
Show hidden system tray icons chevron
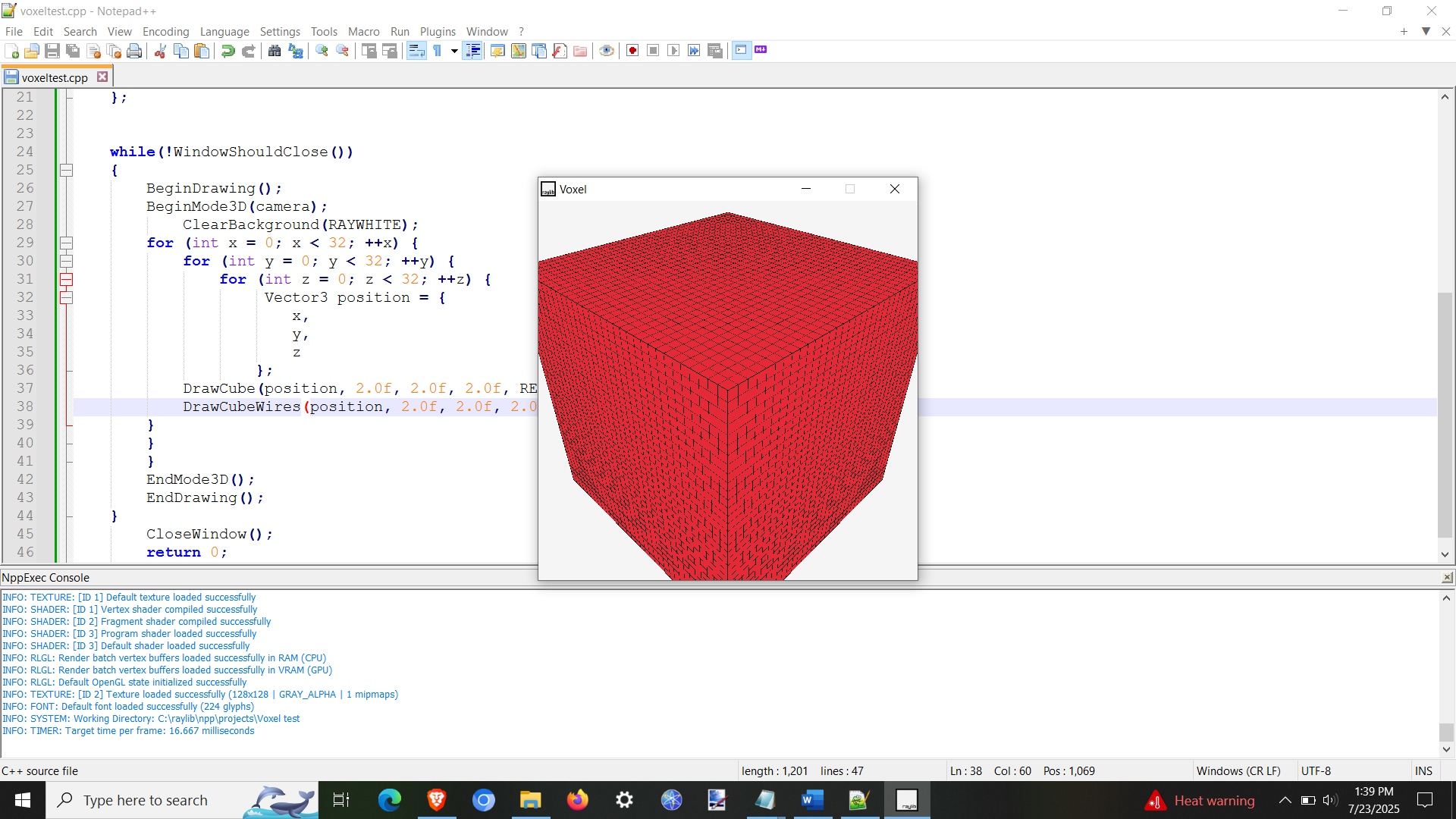click(1285, 800)
